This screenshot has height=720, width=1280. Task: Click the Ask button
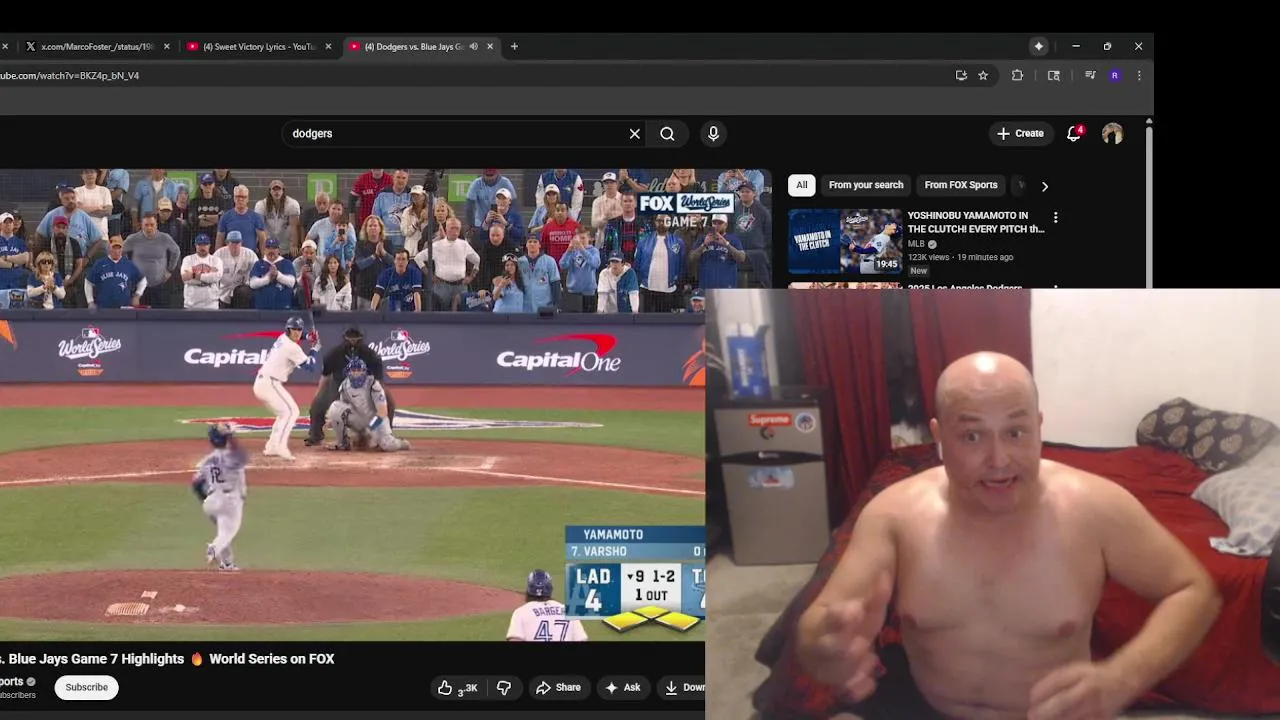pyautogui.click(x=622, y=687)
